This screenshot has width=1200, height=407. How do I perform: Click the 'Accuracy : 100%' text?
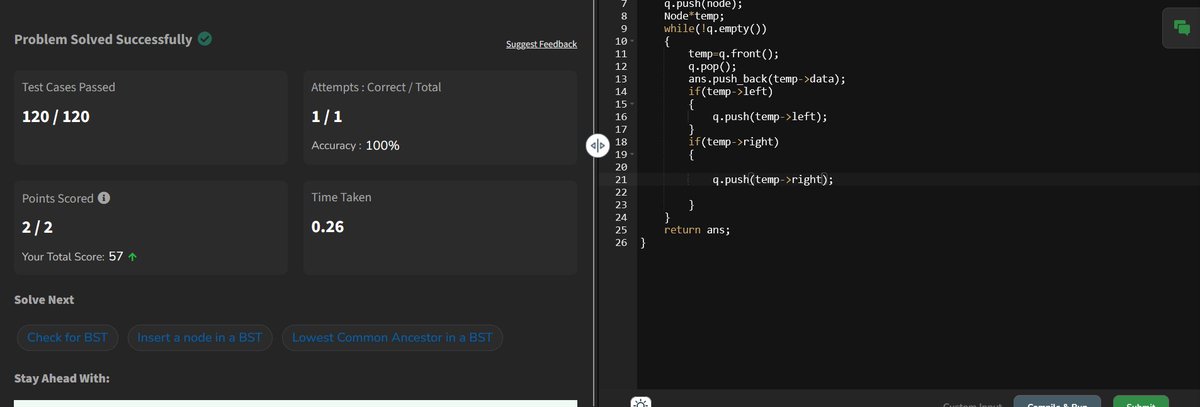[x=356, y=145]
